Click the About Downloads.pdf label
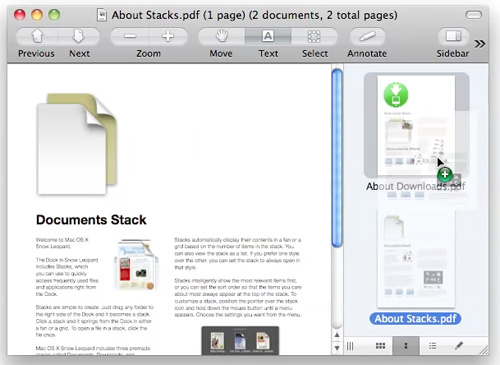Image resolution: width=500 pixels, height=365 pixels. pyautogui.click(x=415, y=186)
